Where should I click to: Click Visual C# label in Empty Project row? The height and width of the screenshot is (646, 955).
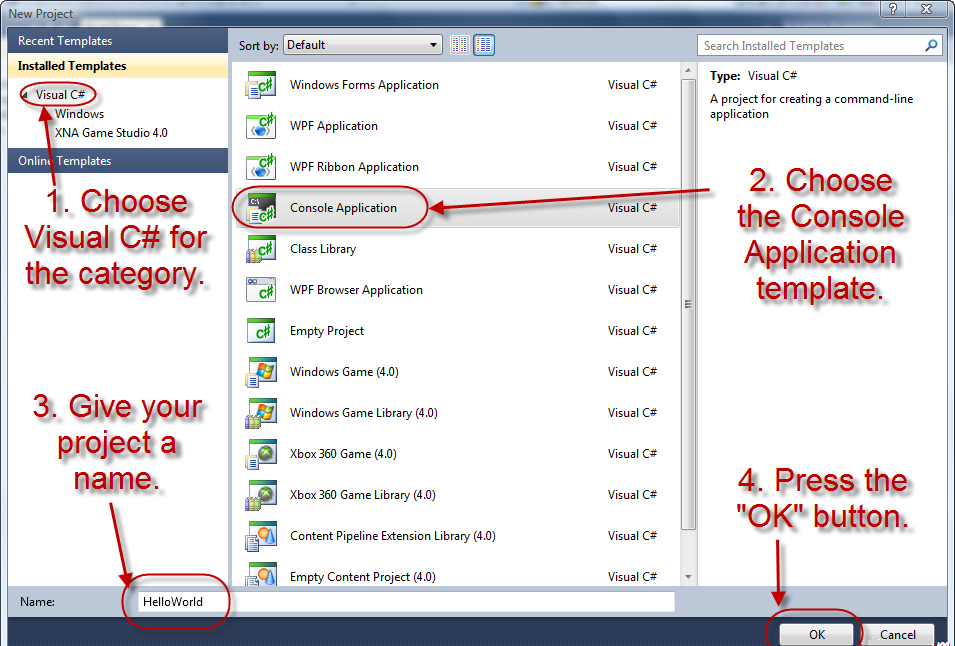point(632,331)
